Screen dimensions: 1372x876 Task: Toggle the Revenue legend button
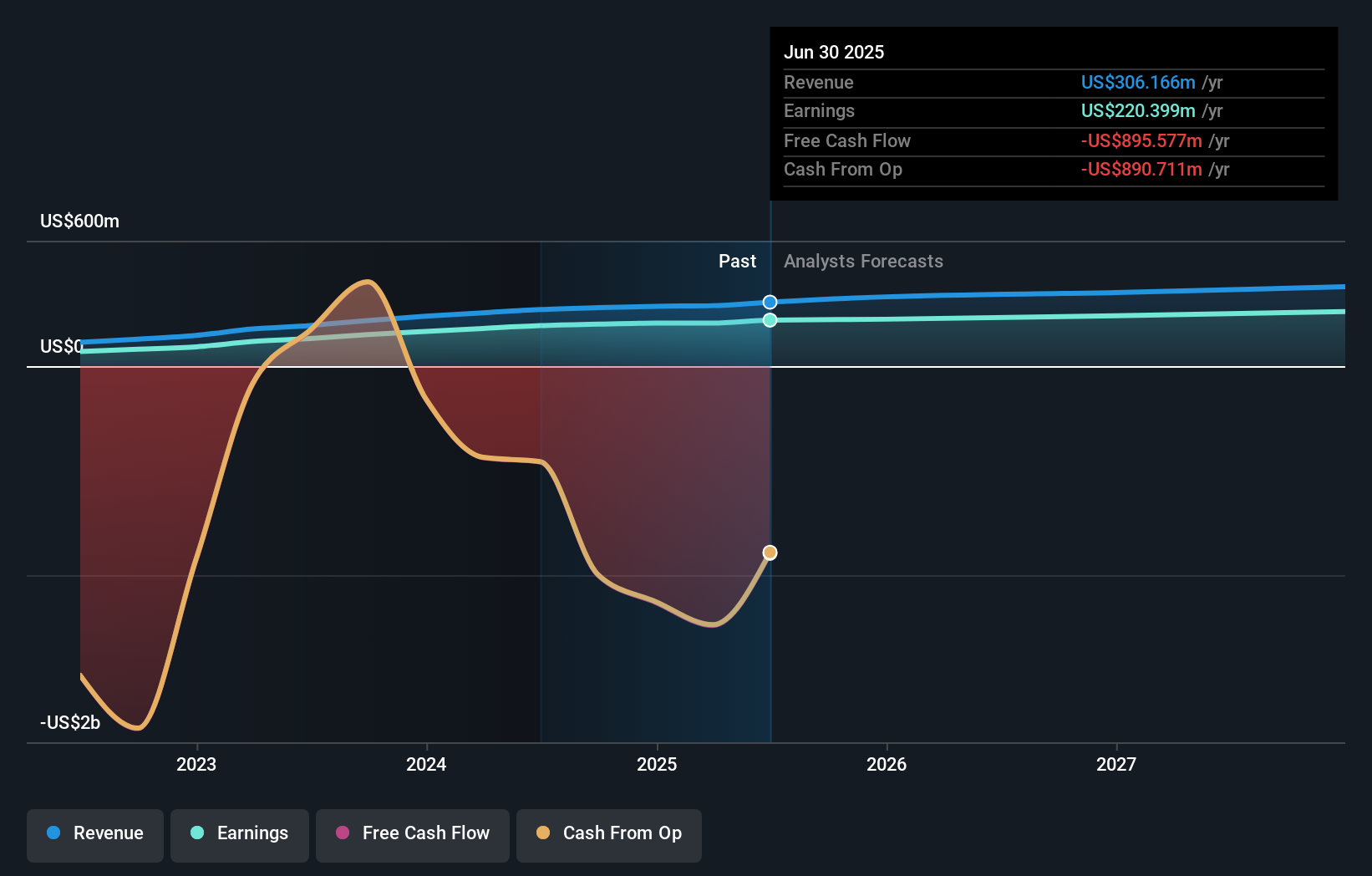coord(95,835)
